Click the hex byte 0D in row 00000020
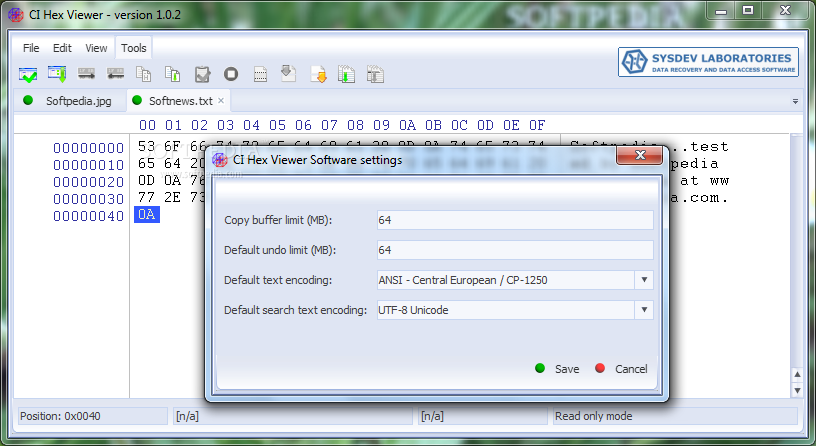816x446 pixels. pos(147,181)
